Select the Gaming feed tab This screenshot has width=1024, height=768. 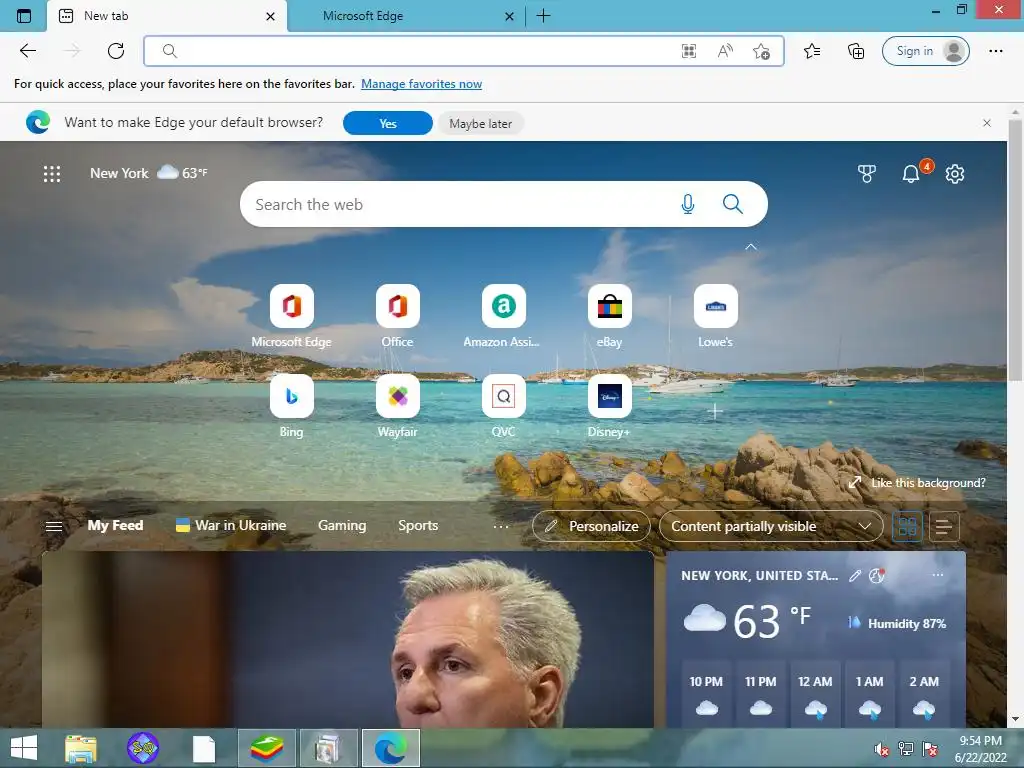point(342,526)
